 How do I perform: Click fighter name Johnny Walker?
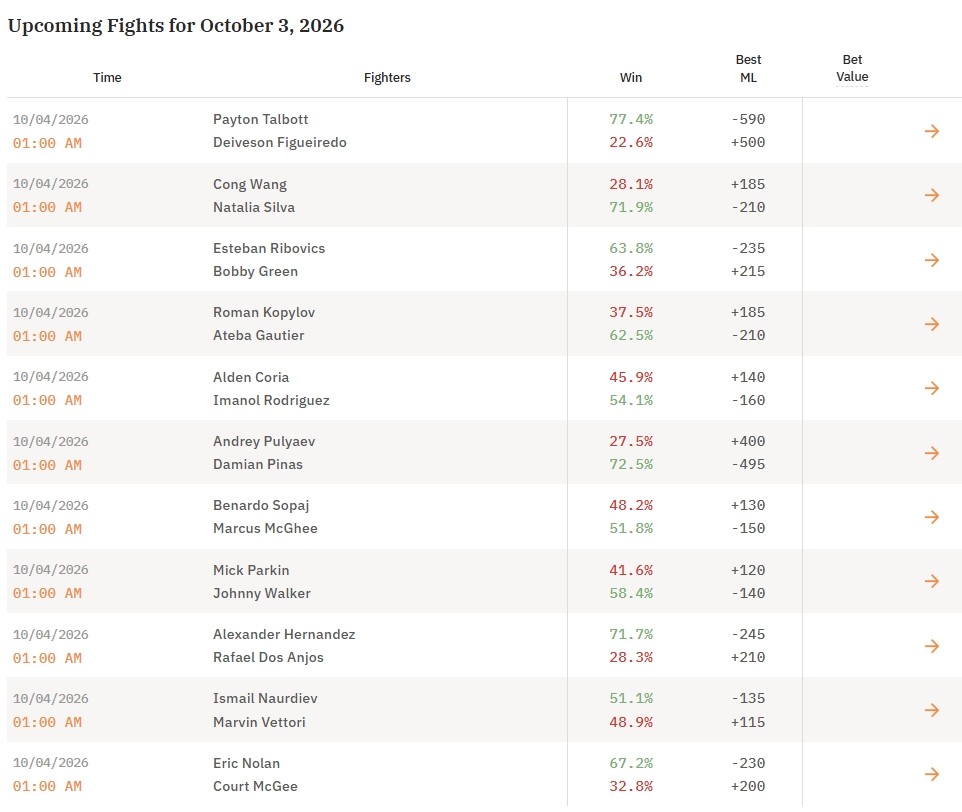pos(262,594)
